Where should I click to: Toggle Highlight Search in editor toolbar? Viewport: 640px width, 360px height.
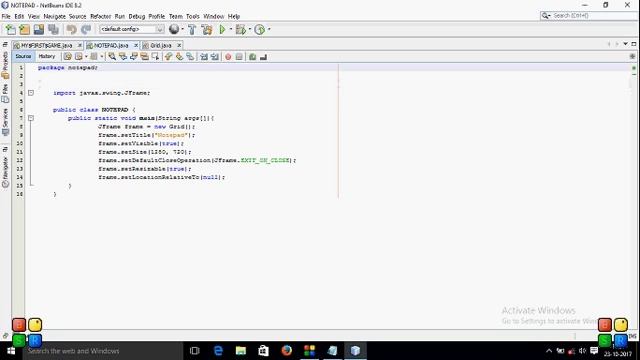pos(144,57)
